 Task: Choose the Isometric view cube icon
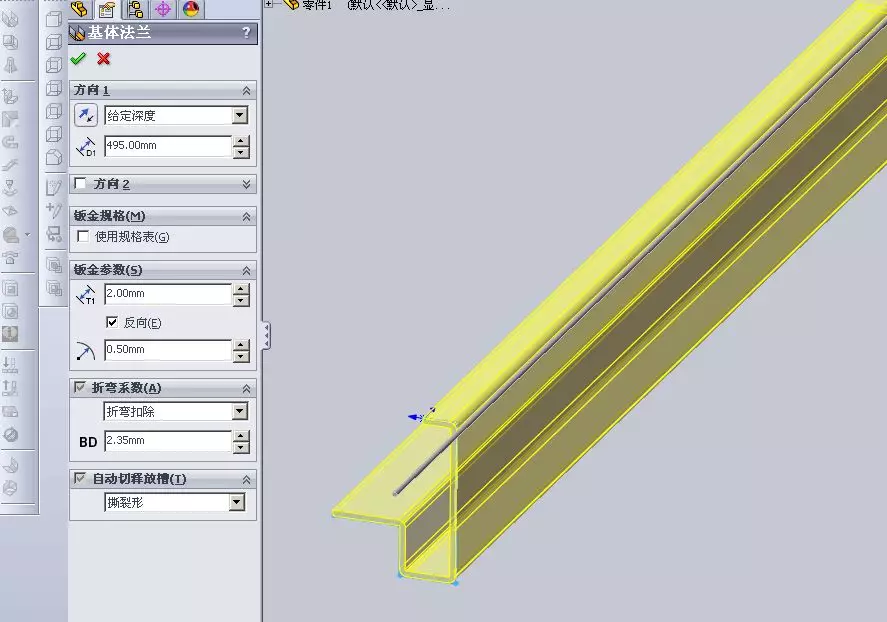click(x=54, y=156)
